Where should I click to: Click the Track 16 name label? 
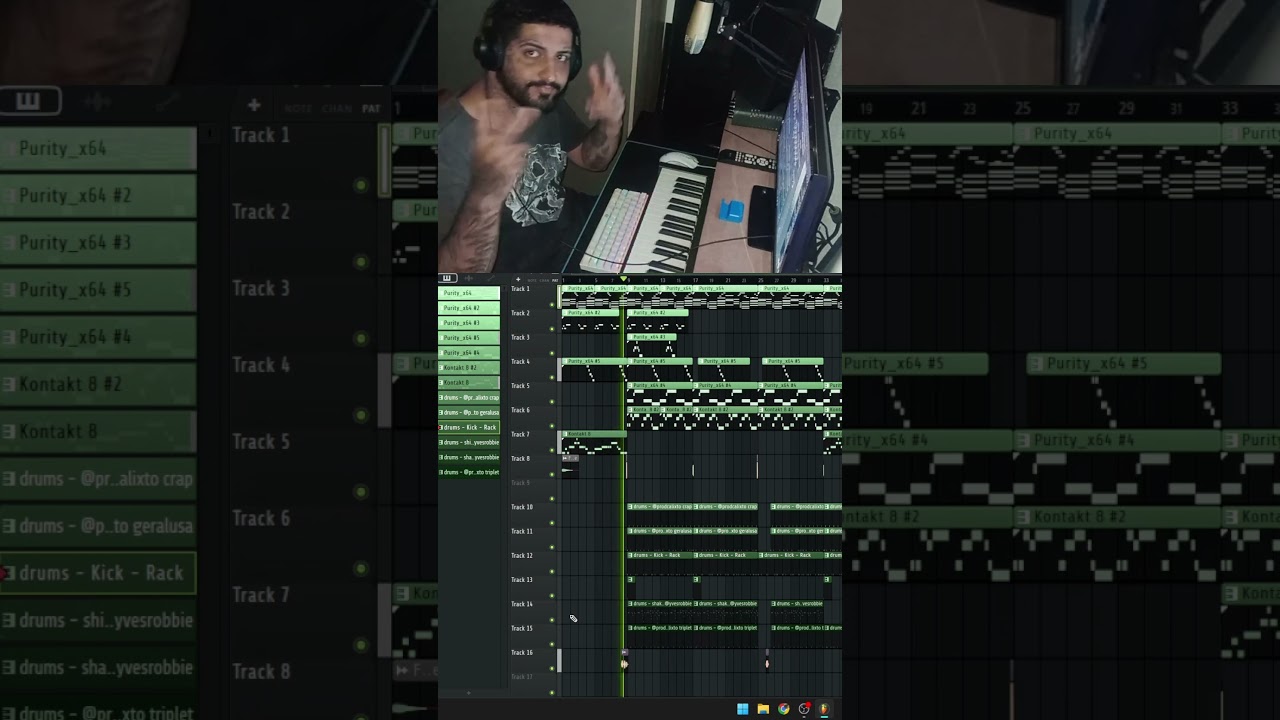pos(522,653)
